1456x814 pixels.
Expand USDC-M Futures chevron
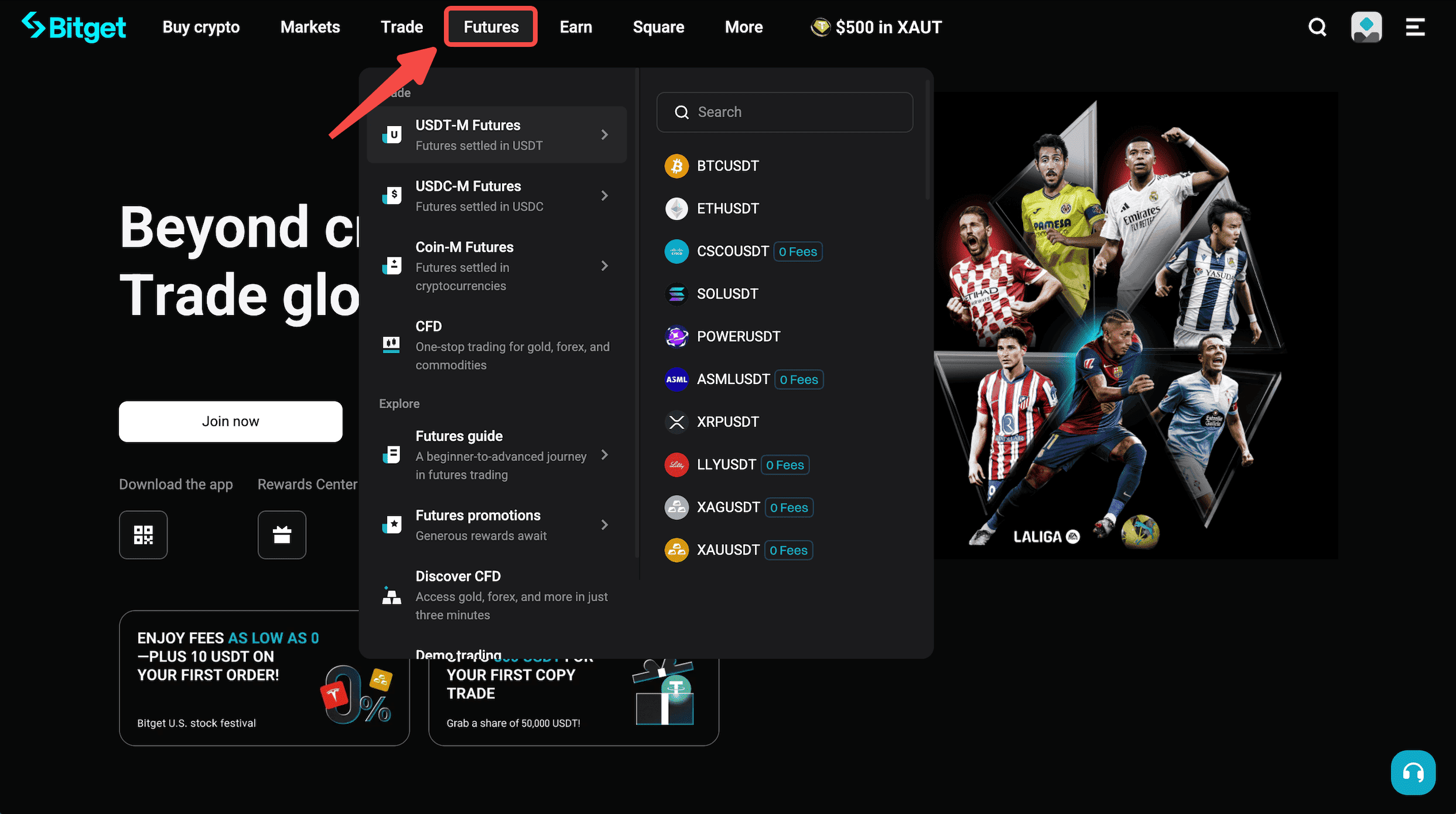tap(604, 196)
